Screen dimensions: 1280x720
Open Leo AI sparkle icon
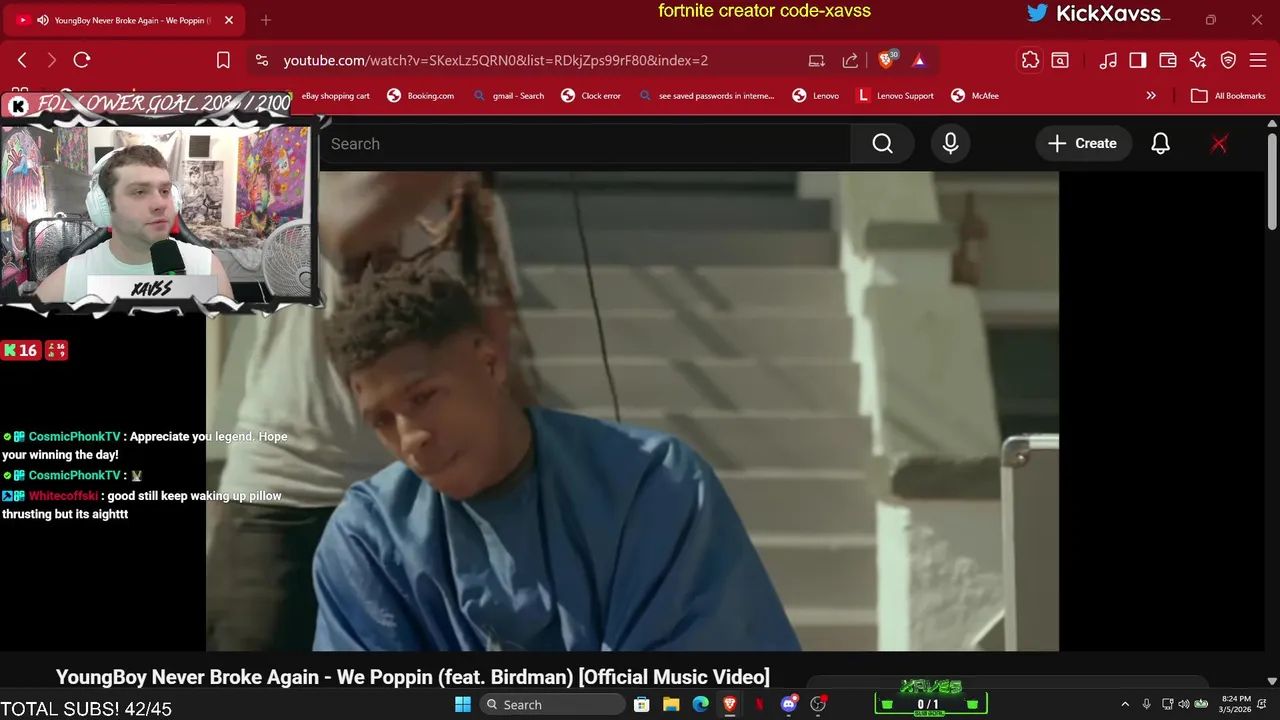(x=1198, y=60)
